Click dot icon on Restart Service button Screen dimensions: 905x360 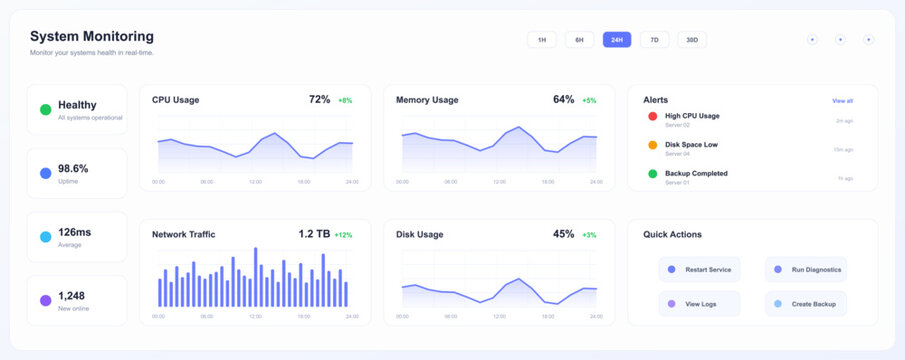[671, 269]
